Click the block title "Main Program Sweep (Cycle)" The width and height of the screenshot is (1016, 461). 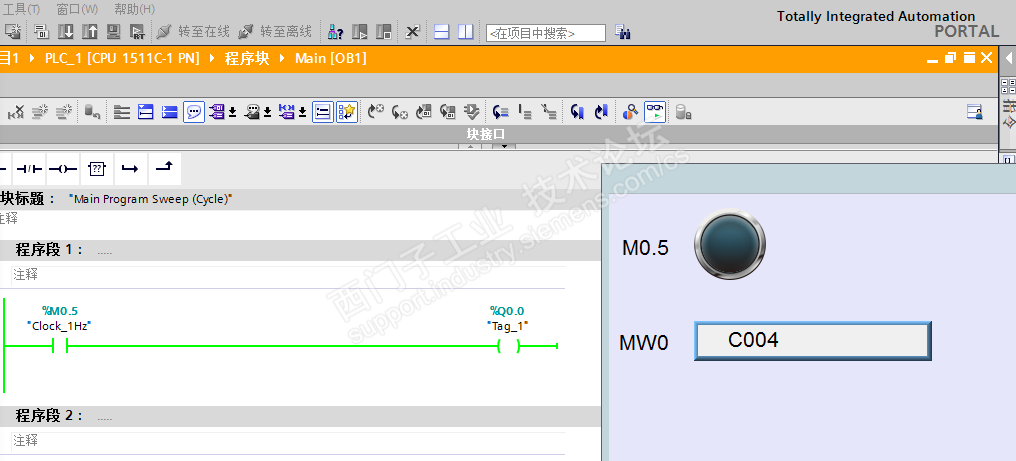150,200
